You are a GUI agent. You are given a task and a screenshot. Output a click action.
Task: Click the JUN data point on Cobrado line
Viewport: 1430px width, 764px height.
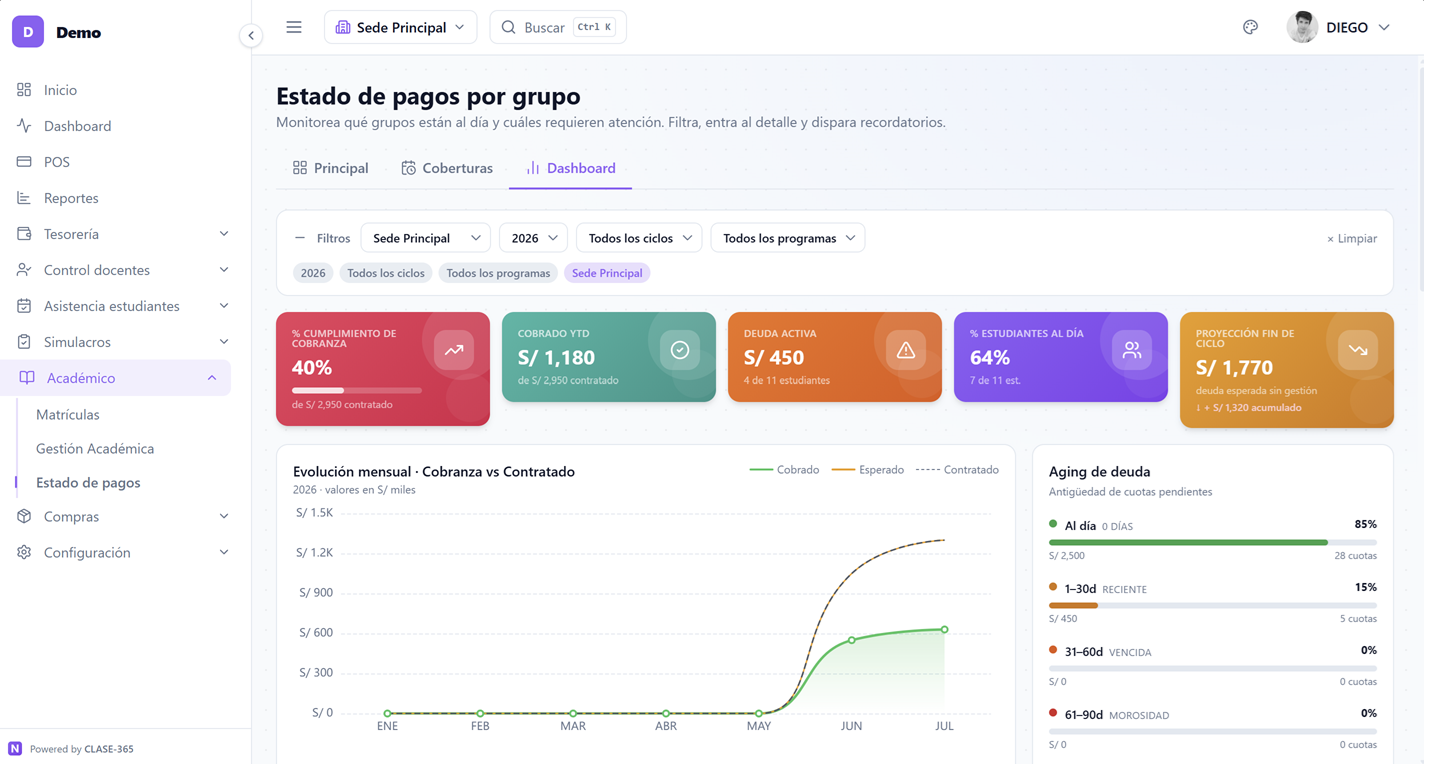click(852, 640)
